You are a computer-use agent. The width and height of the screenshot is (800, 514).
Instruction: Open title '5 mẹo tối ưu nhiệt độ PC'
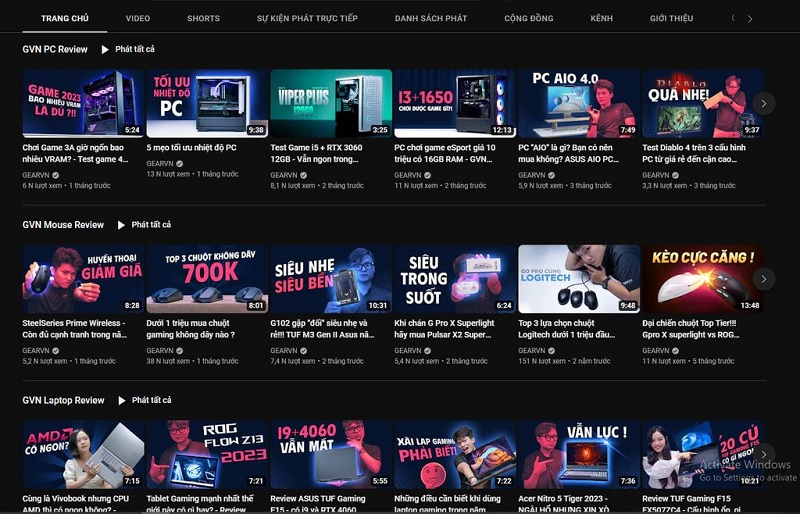pos(191,148)
